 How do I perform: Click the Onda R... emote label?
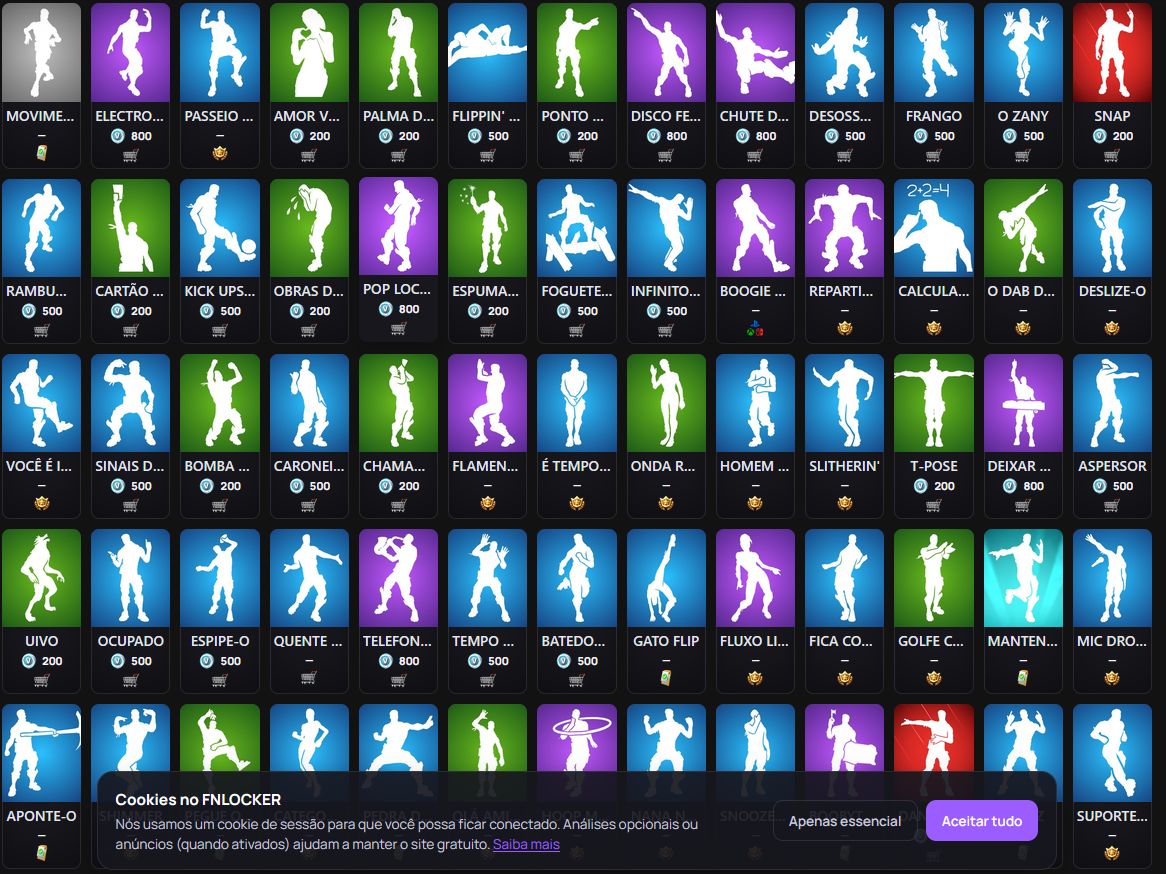coord(663,466)
